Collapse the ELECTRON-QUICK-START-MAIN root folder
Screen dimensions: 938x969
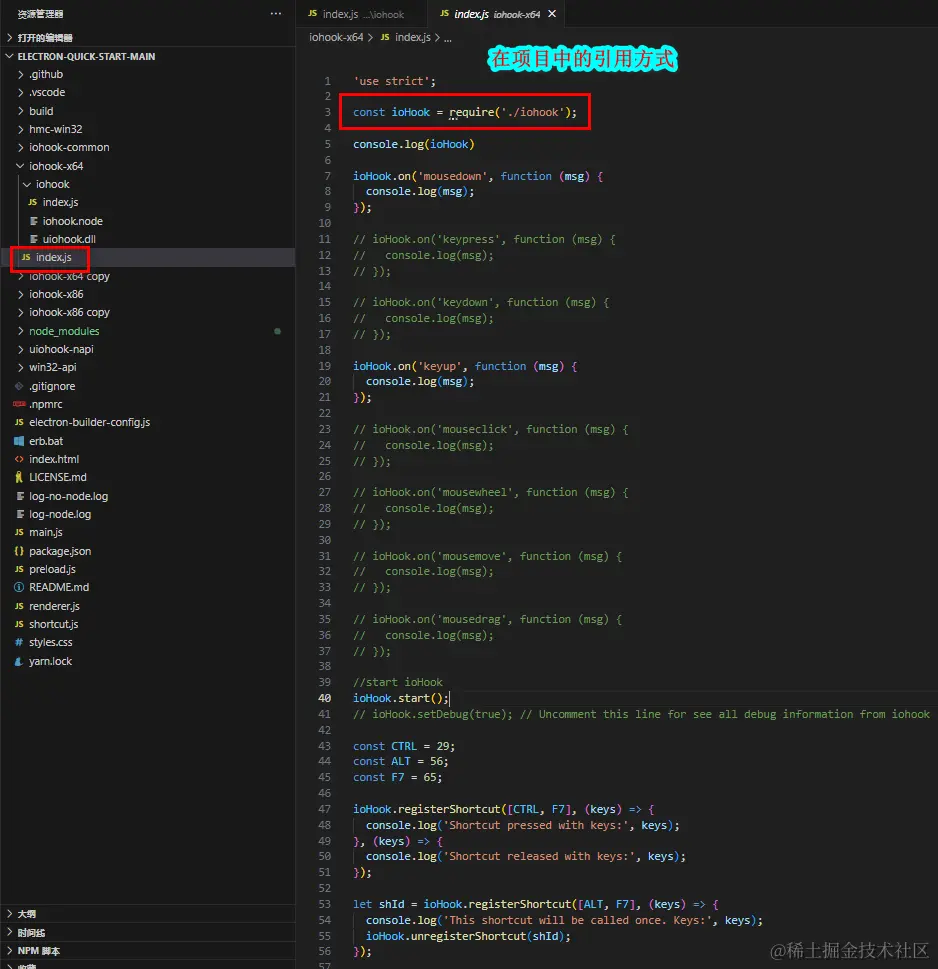pyautogui.click(x=148, y=56)
